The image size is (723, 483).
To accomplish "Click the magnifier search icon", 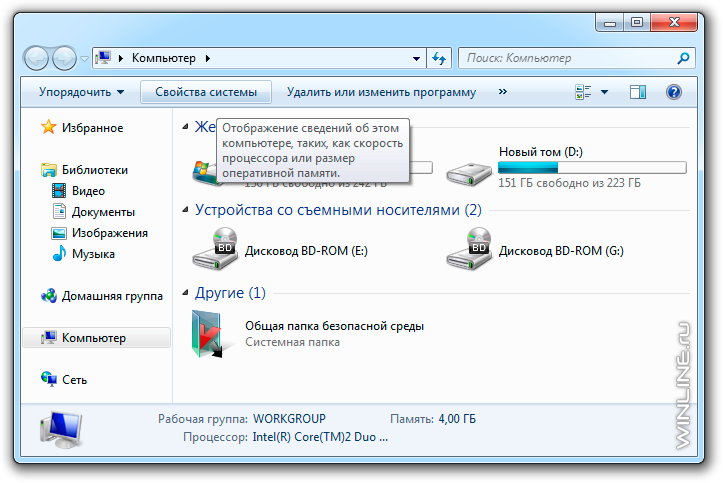I will [x=683, y=58].
